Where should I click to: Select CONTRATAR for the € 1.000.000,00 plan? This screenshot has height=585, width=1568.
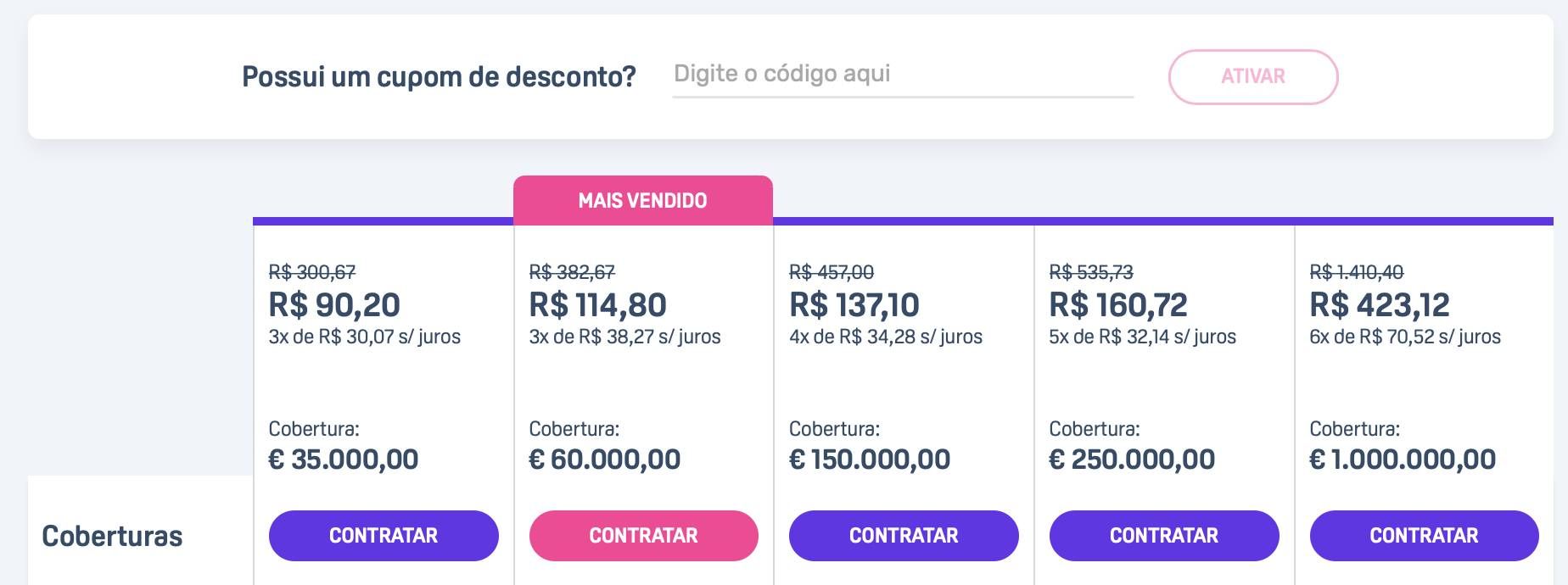[1425, 536]
